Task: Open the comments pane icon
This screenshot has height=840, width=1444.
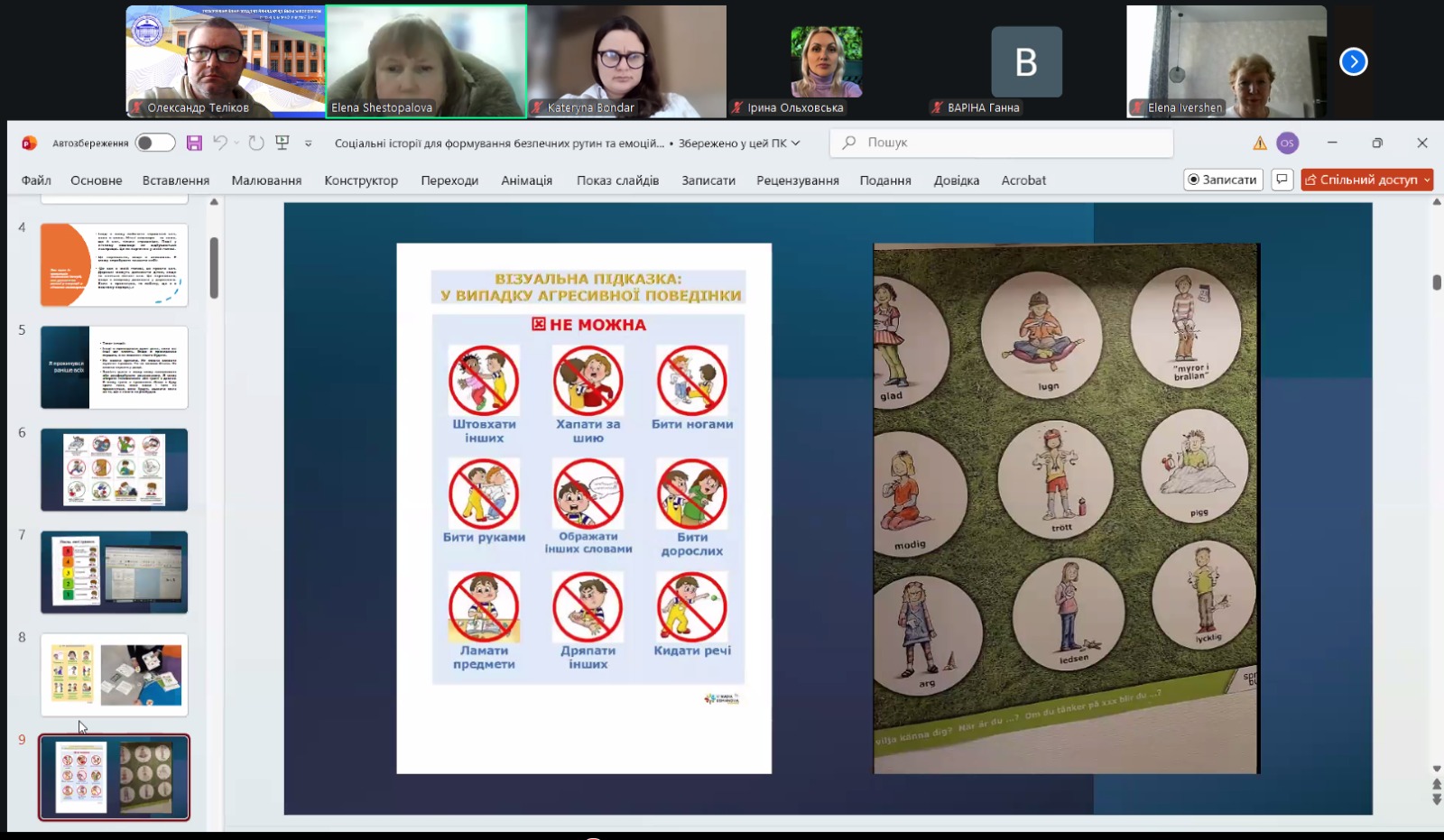Action: [1282, 180]
